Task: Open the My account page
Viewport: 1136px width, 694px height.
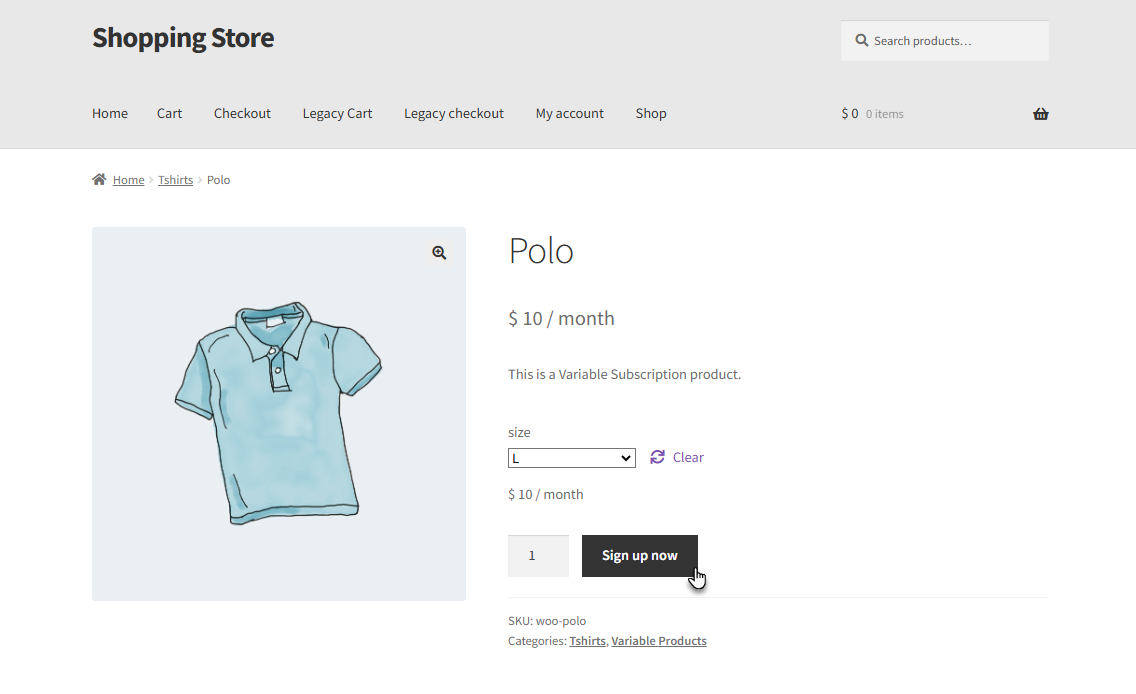Action: click(x=569, y=113)
